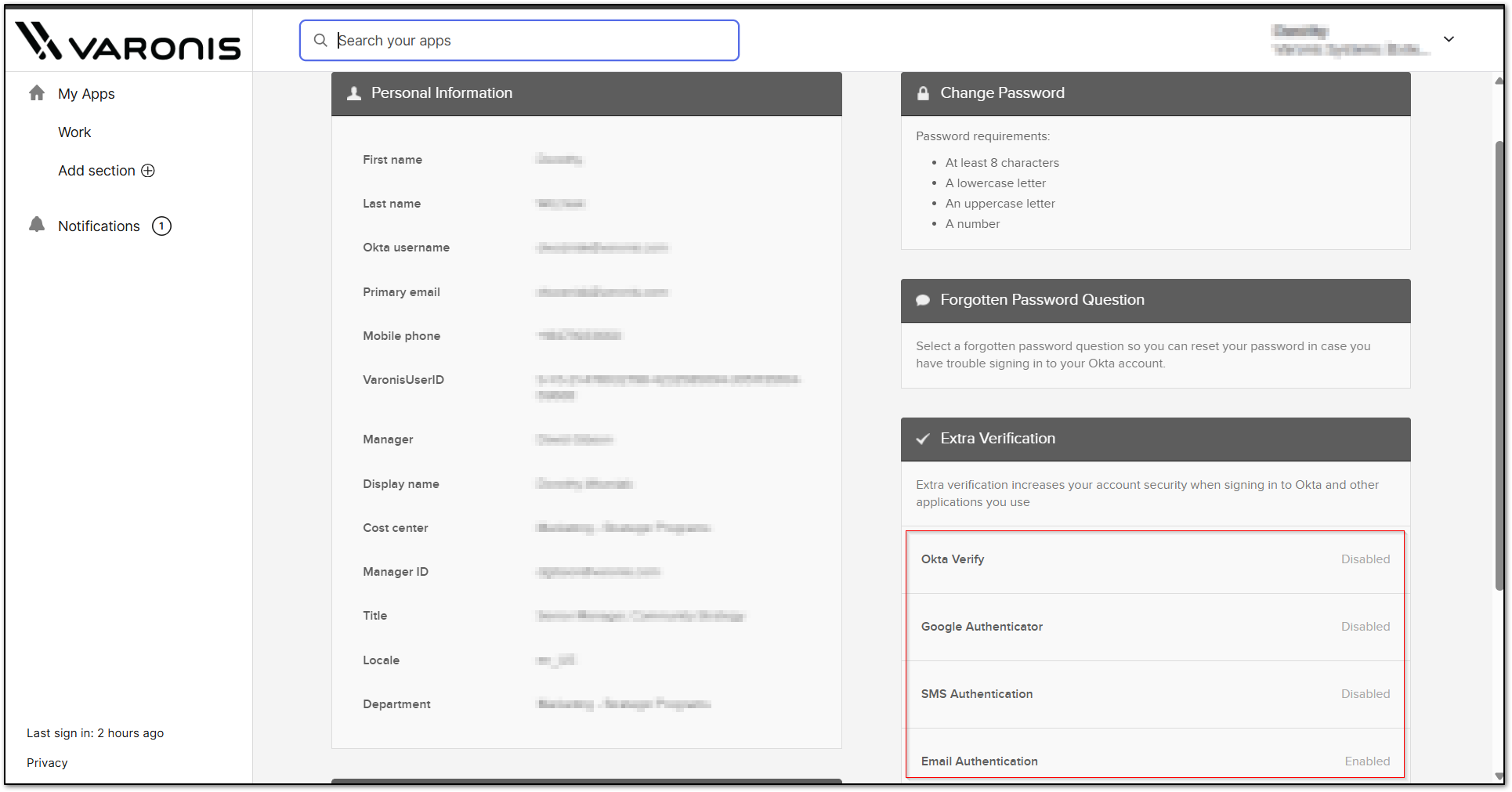This screenshot has height=792, width=1512.
Task: Click the Forgotten Password Question speech bubble icon
Action: 924,300
